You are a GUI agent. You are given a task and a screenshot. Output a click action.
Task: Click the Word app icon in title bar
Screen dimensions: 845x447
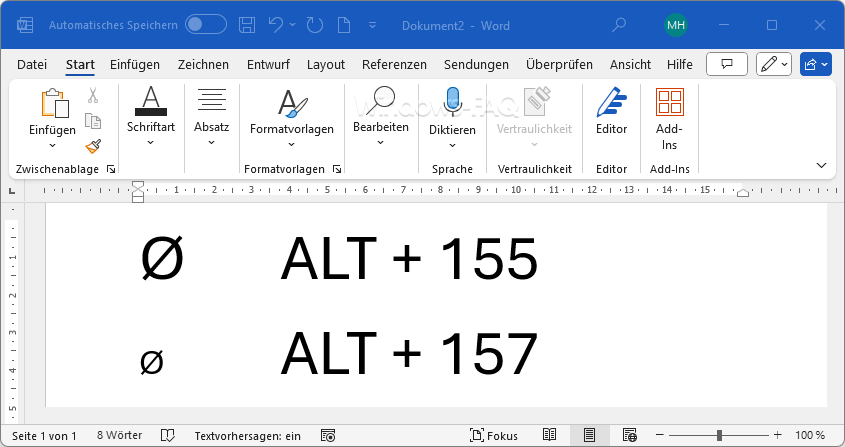(25, 25)
